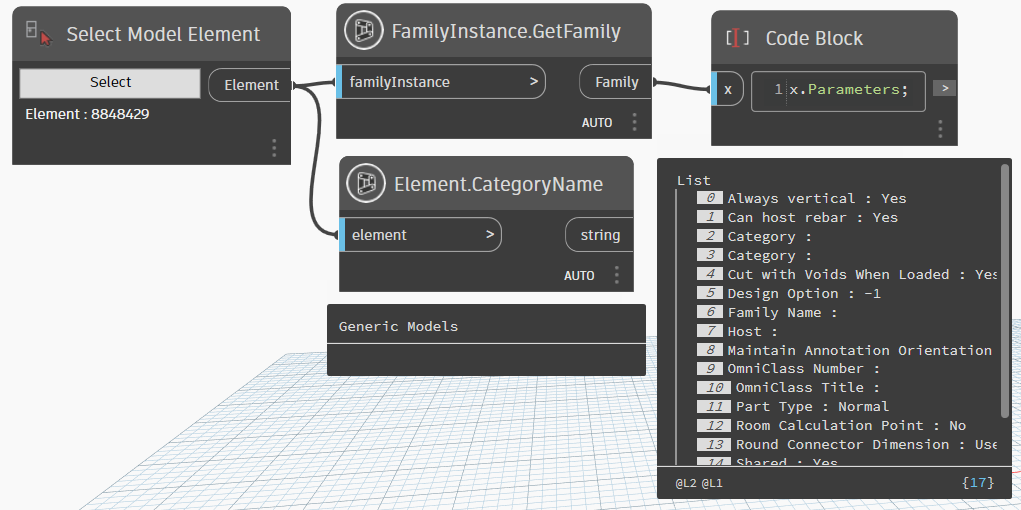
Task: Select list item 9 OmniClass Number
Action: point(789,369)
